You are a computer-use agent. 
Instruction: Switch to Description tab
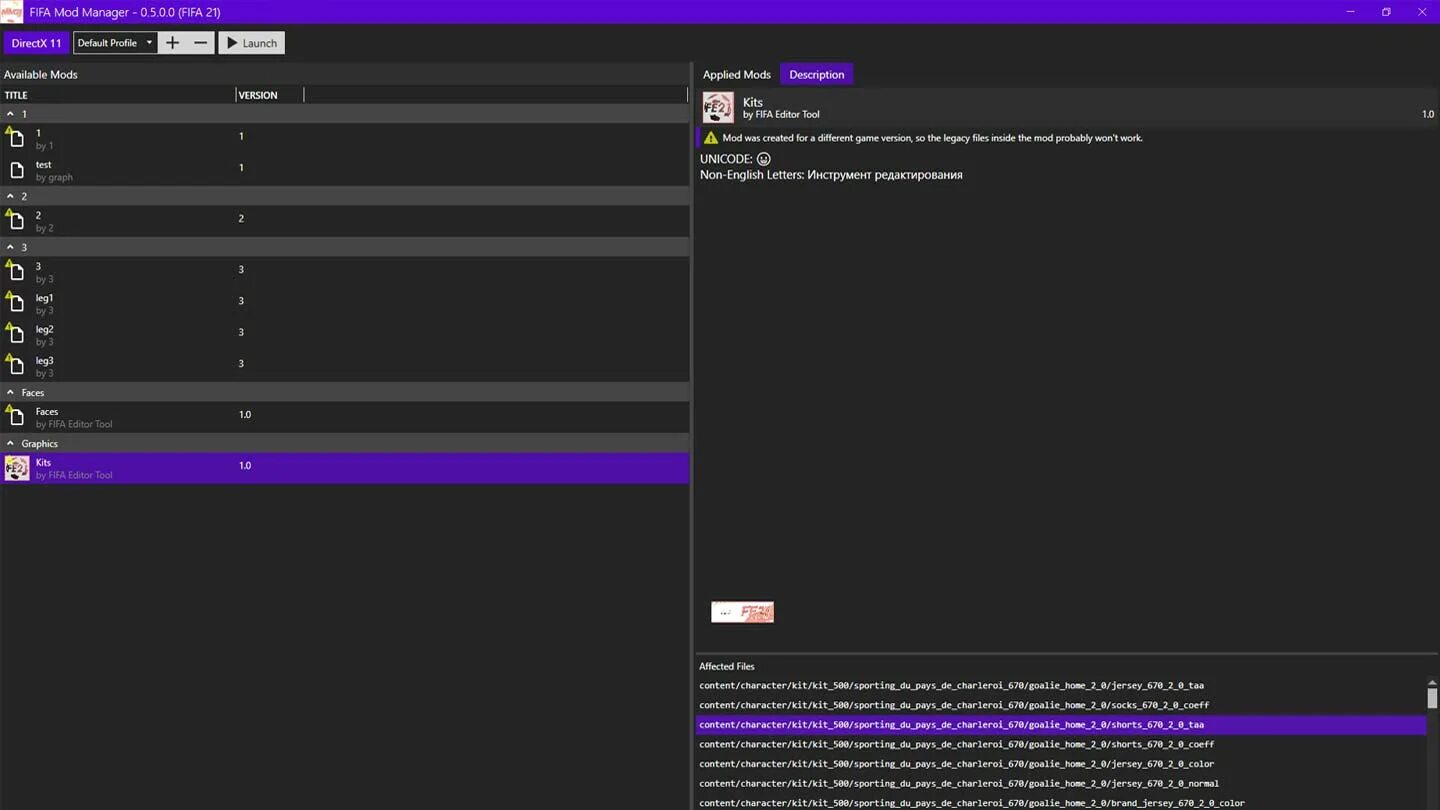tap(816, 74)
